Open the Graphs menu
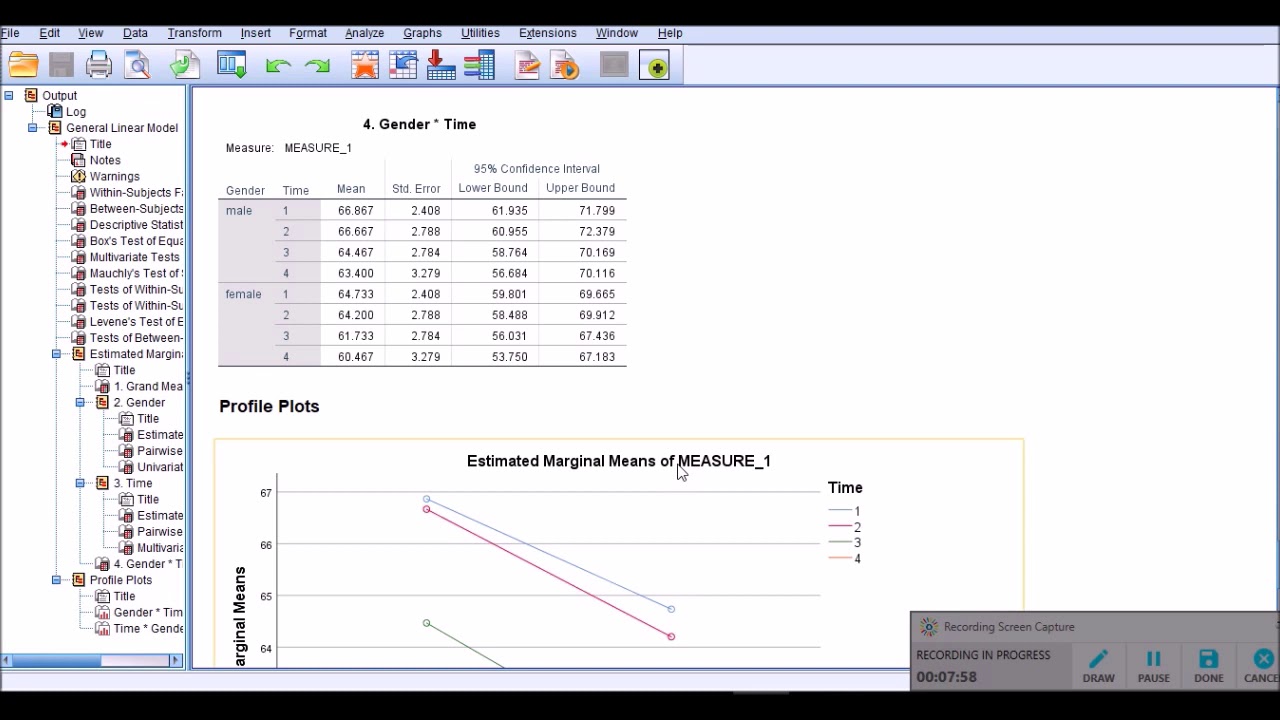1280x720 pixels. point(422,33)
